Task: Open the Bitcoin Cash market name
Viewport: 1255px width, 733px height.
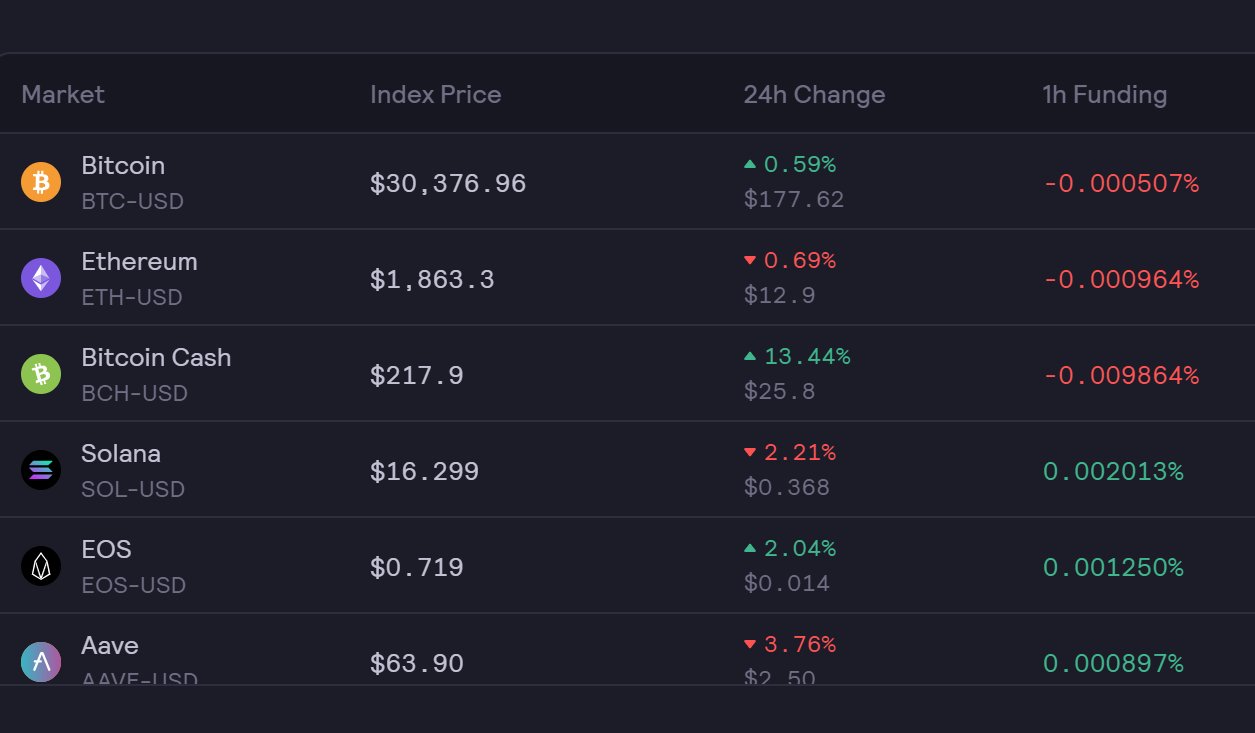Action: (156, 357)
